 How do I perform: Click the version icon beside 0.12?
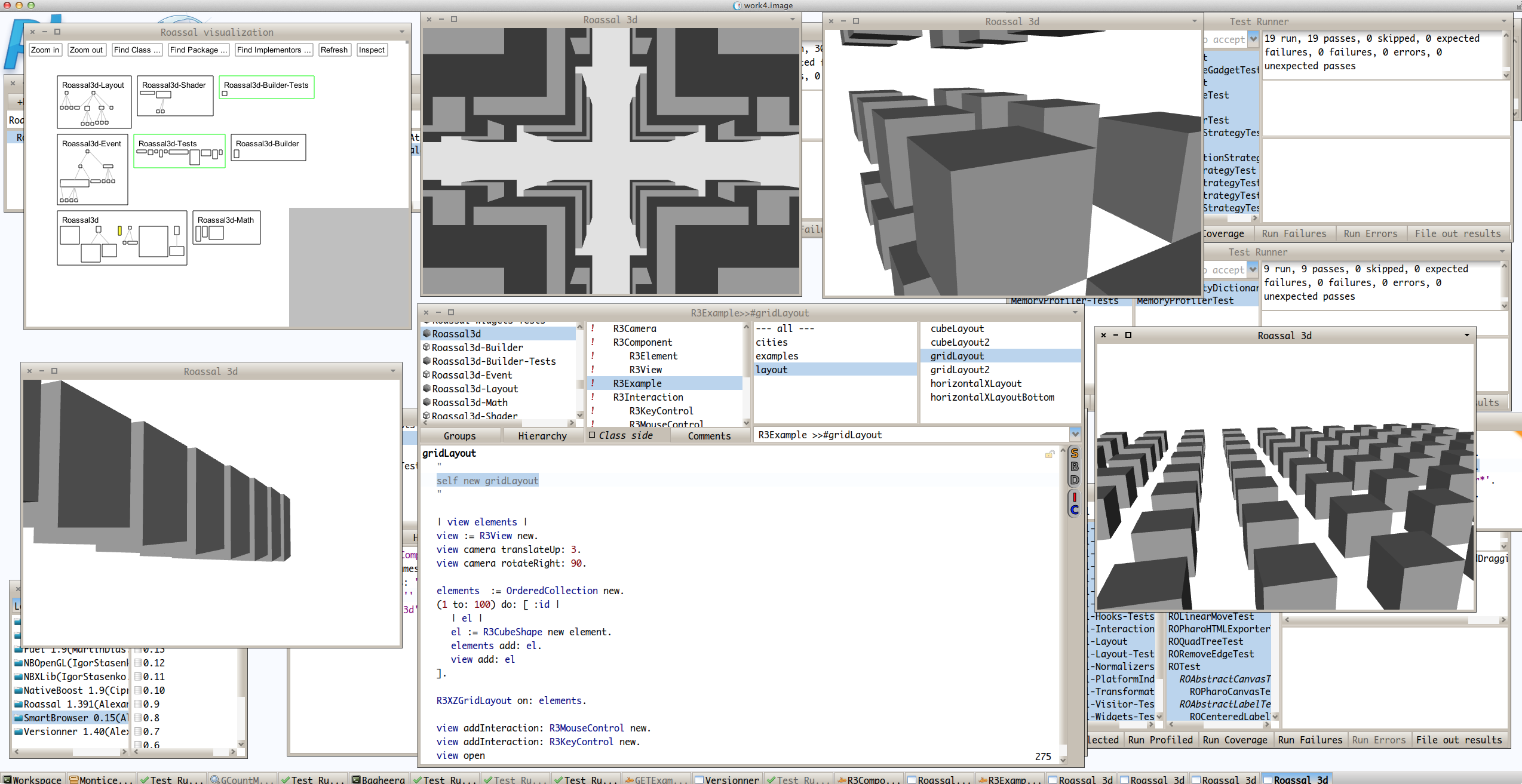[138, 663]
